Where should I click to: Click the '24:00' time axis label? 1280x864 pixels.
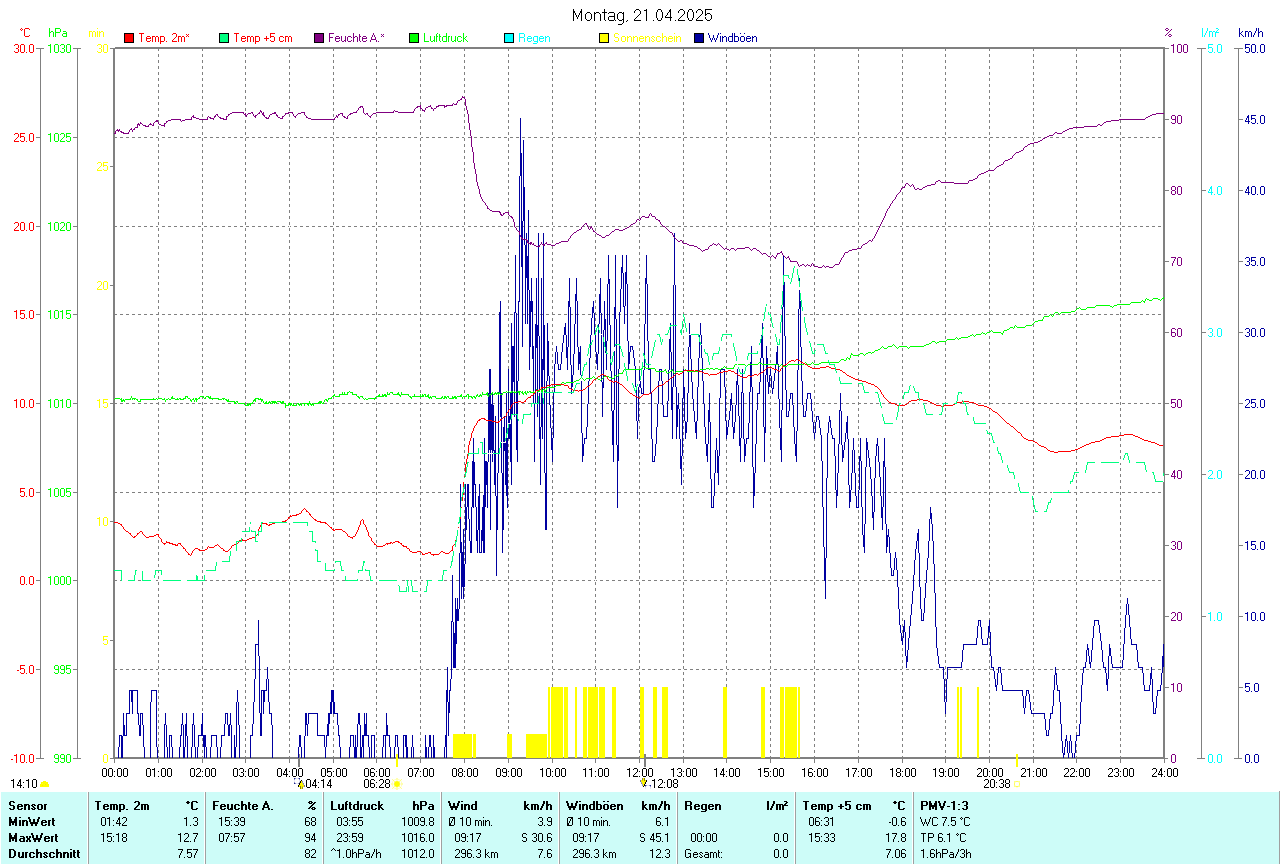tap(1165, 772)
